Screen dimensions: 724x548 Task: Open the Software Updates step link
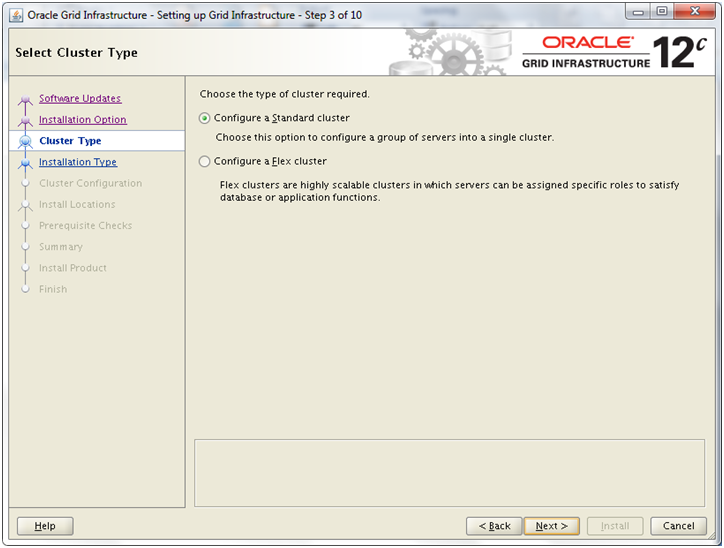[x=80, y=98]
